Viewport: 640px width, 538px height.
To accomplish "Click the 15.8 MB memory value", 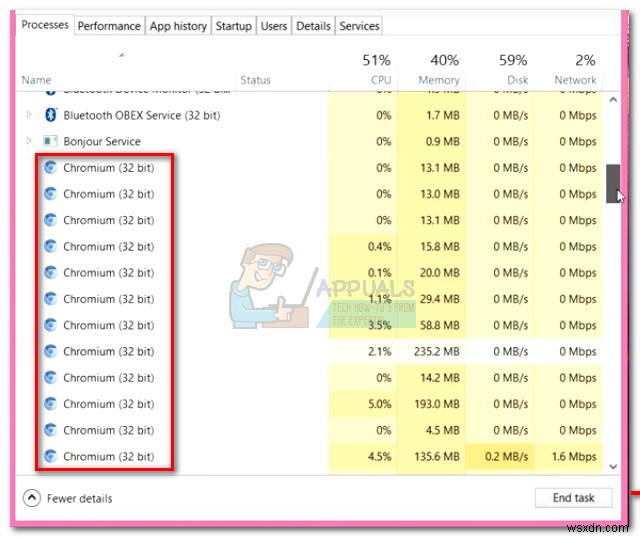I will point(440,247).
